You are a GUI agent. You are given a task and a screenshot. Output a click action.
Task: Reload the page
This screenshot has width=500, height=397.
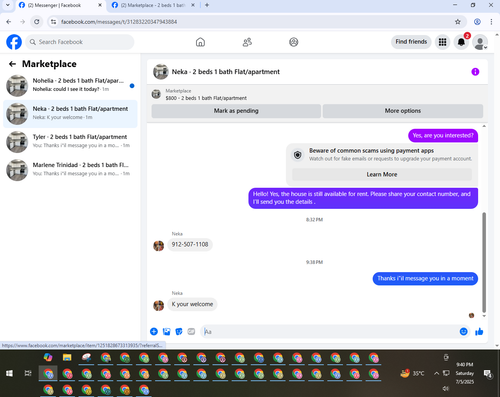point(37,22)
